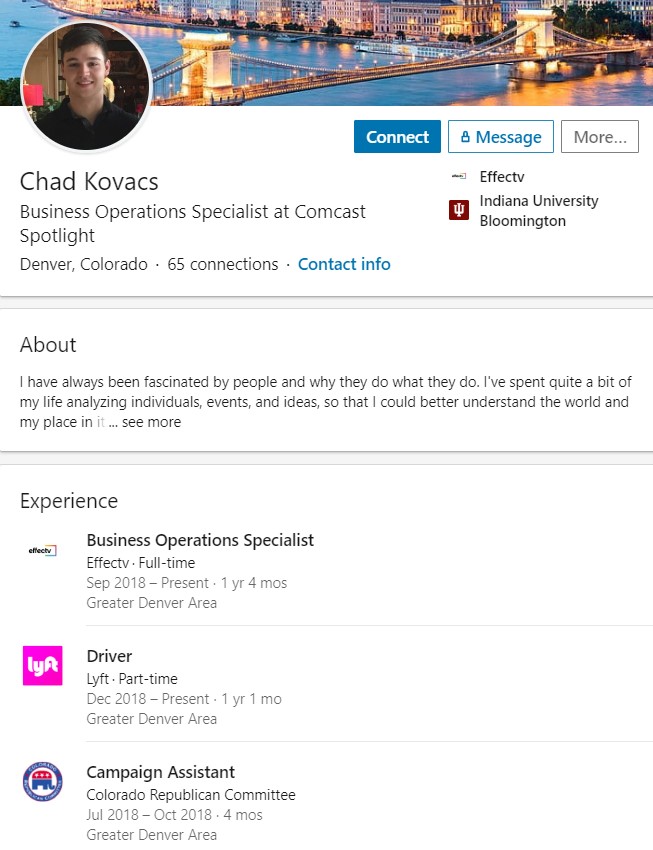
Task: Click the Indiana University logo icon
Action: point(459,210)
